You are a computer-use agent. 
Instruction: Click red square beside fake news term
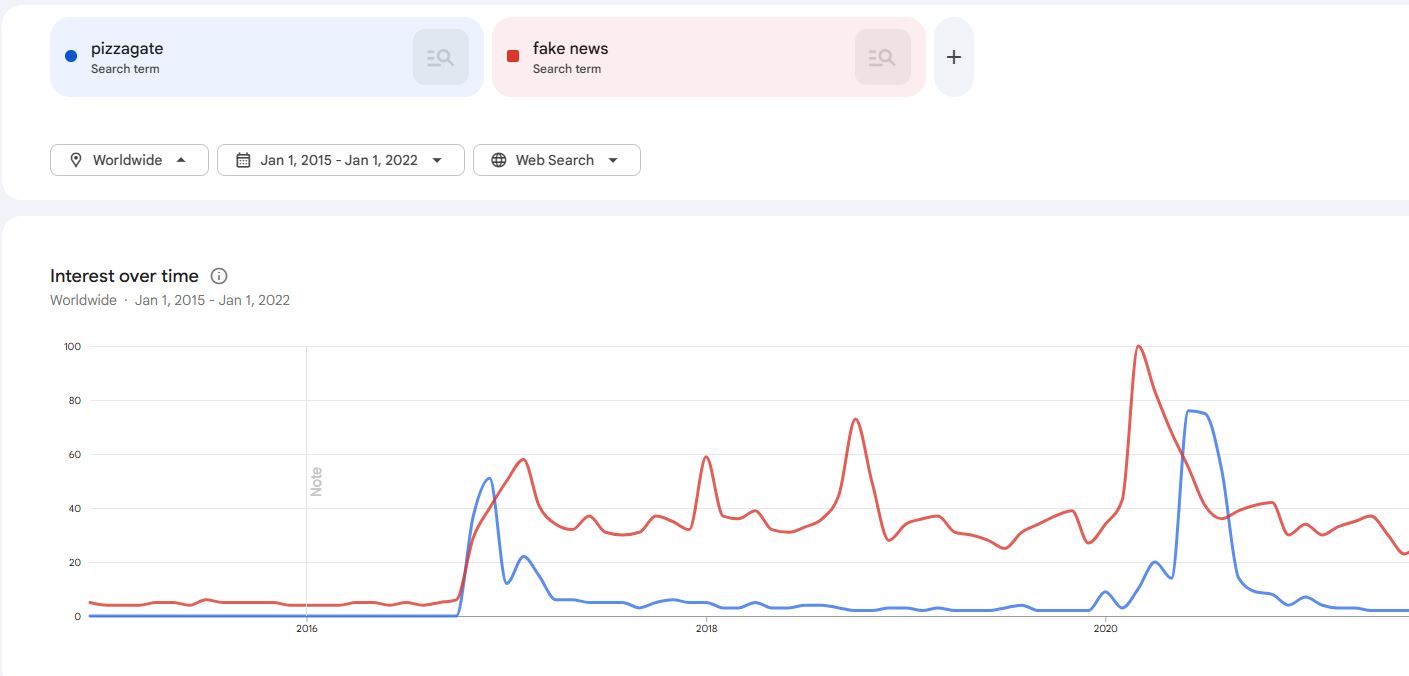pyautogui.click(x=513, y=56)
